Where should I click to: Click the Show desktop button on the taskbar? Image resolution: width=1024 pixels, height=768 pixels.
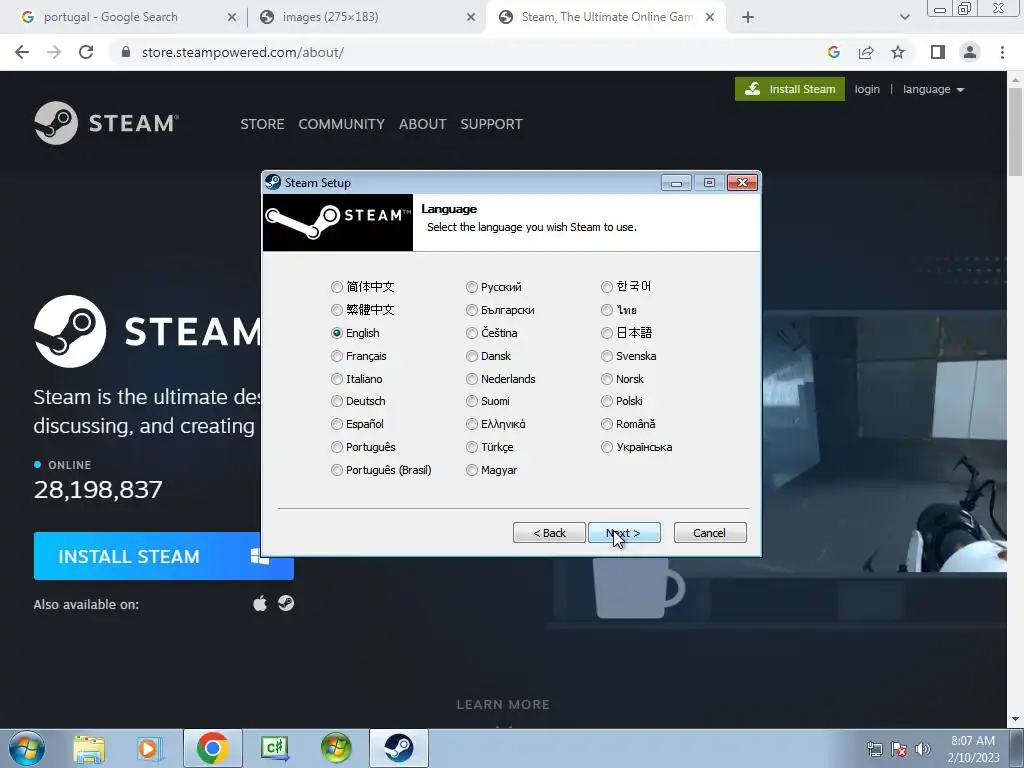click(x=1017, y=748)
